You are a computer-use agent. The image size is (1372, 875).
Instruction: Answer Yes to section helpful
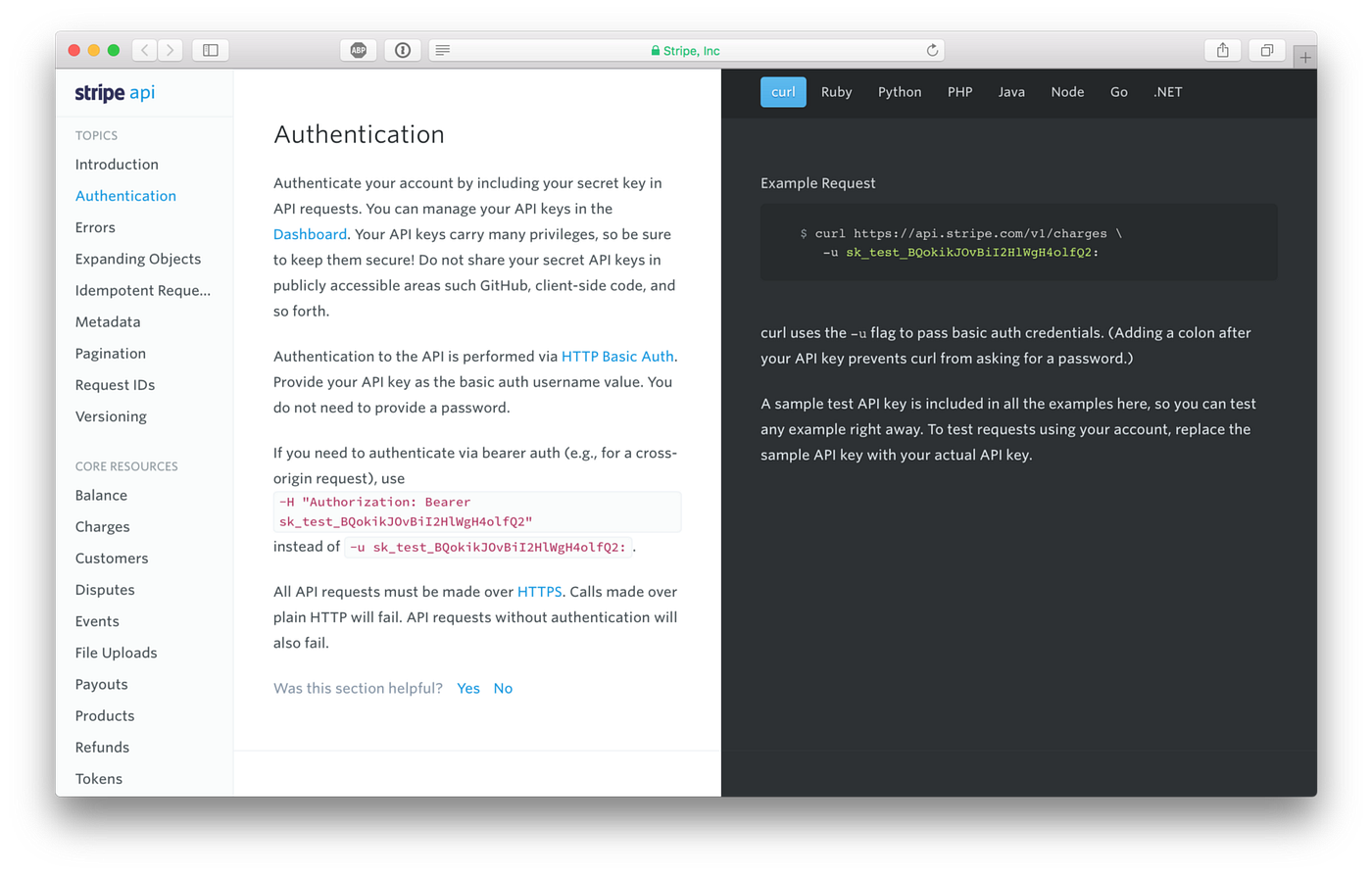click(x=468, y=688)
